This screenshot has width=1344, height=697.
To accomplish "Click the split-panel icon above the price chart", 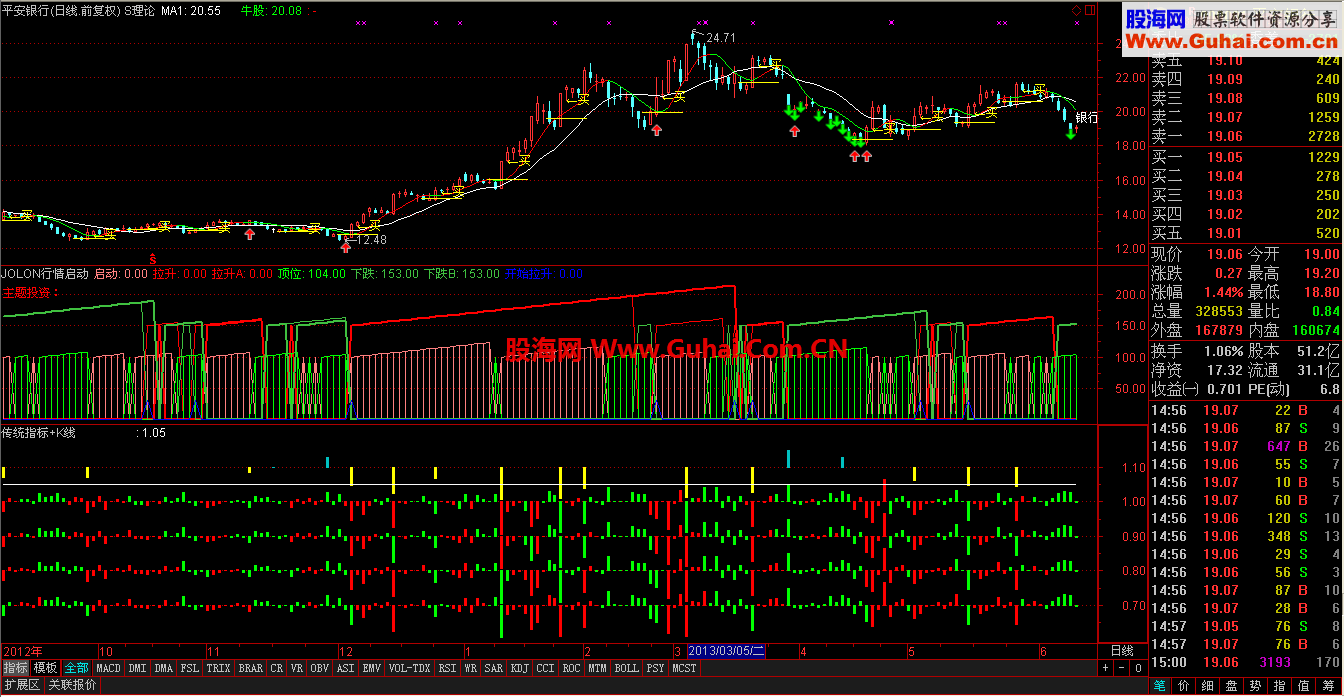I will coord(1090,10).
